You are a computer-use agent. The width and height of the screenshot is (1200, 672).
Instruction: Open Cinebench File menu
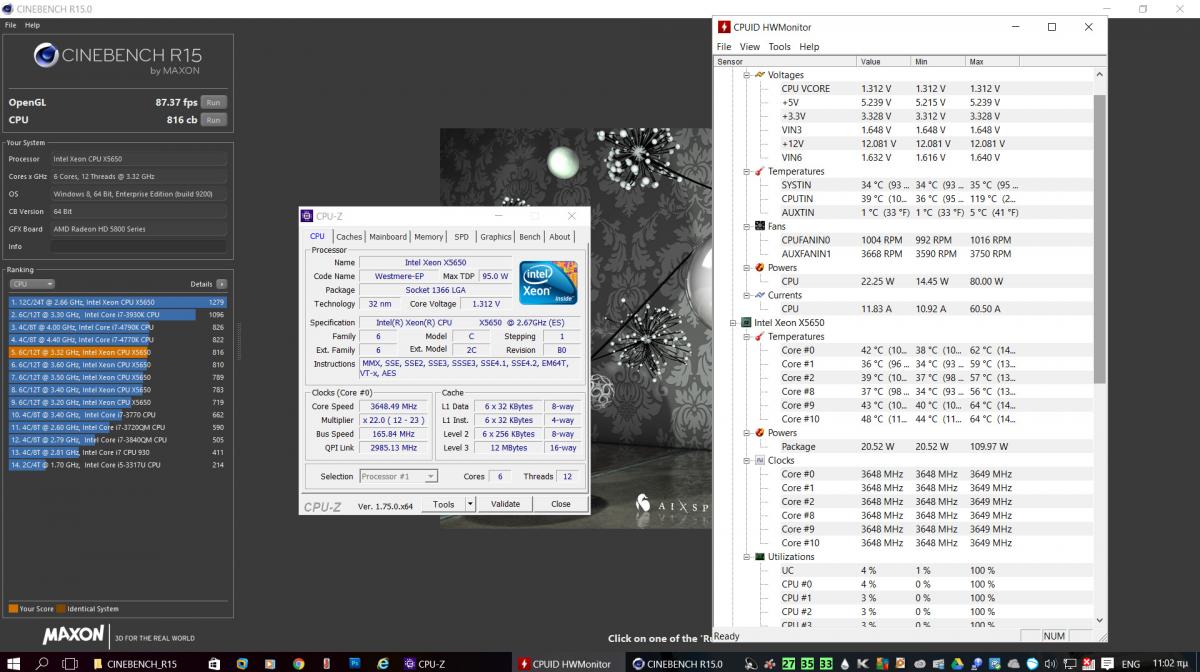point(11,25)
